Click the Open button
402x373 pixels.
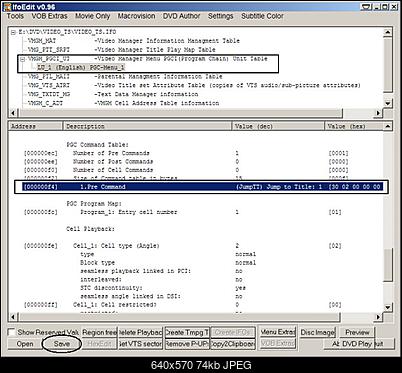coord(25,344)
